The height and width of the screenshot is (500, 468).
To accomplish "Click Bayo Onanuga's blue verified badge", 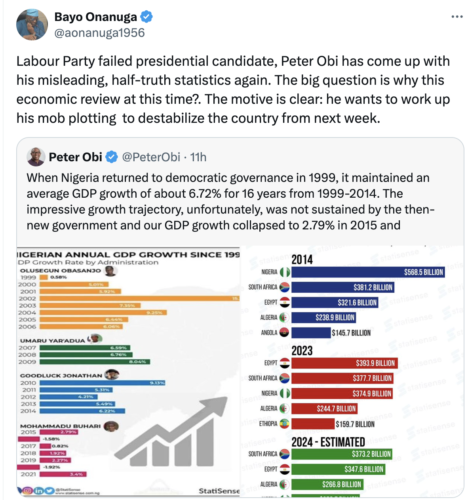I will pos(146,17).
